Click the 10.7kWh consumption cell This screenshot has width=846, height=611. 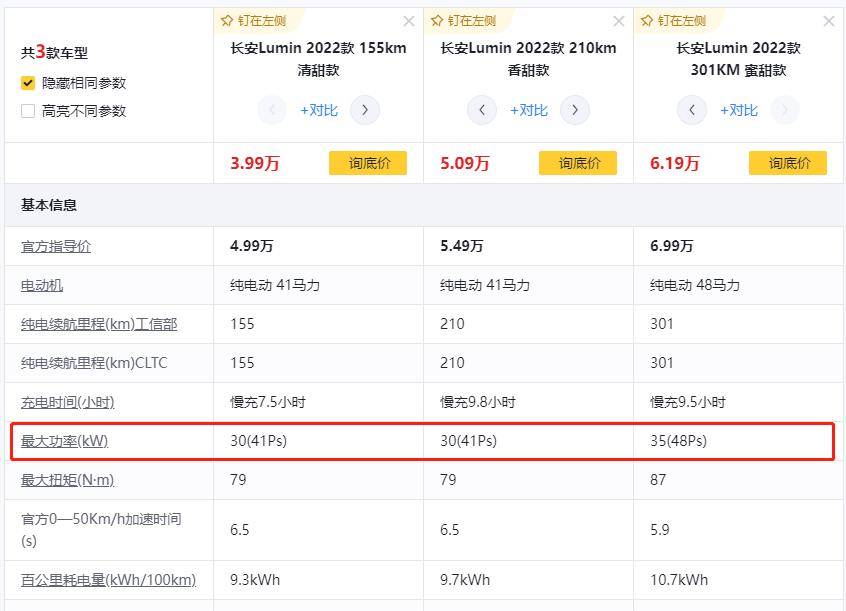[679, 580]
